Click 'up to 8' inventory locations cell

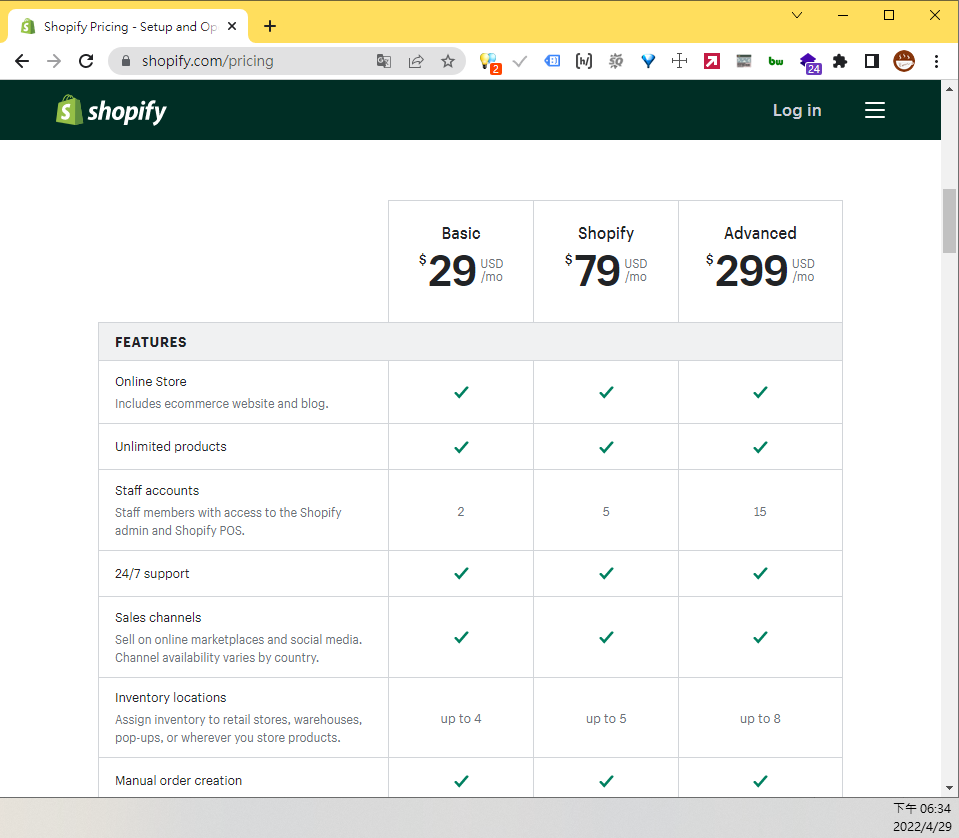[x=760, y=719]
